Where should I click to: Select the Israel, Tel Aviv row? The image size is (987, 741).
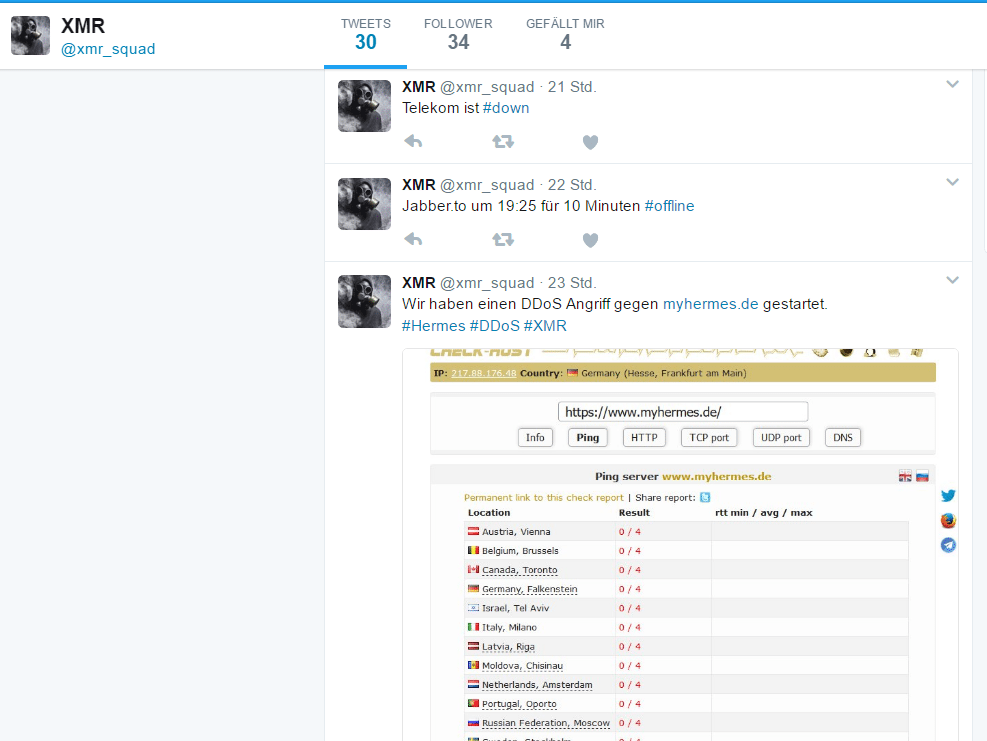(686, 608)
